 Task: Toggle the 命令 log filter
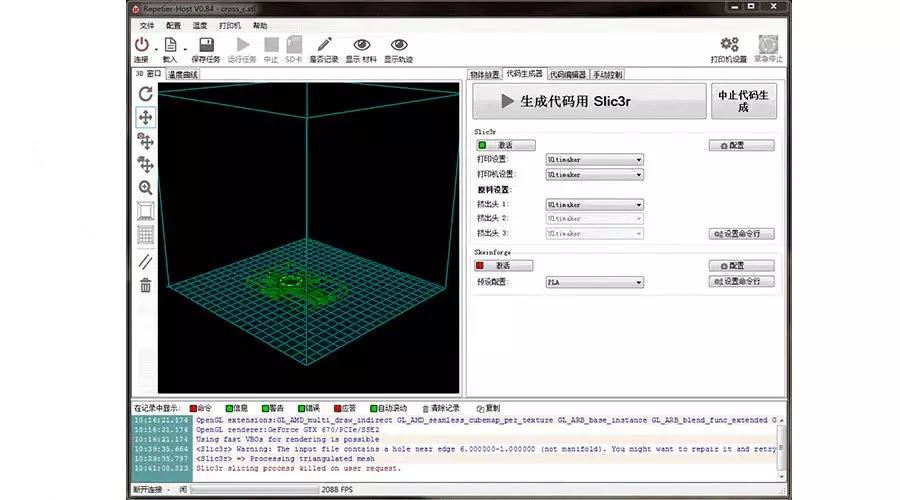point(200,408)
